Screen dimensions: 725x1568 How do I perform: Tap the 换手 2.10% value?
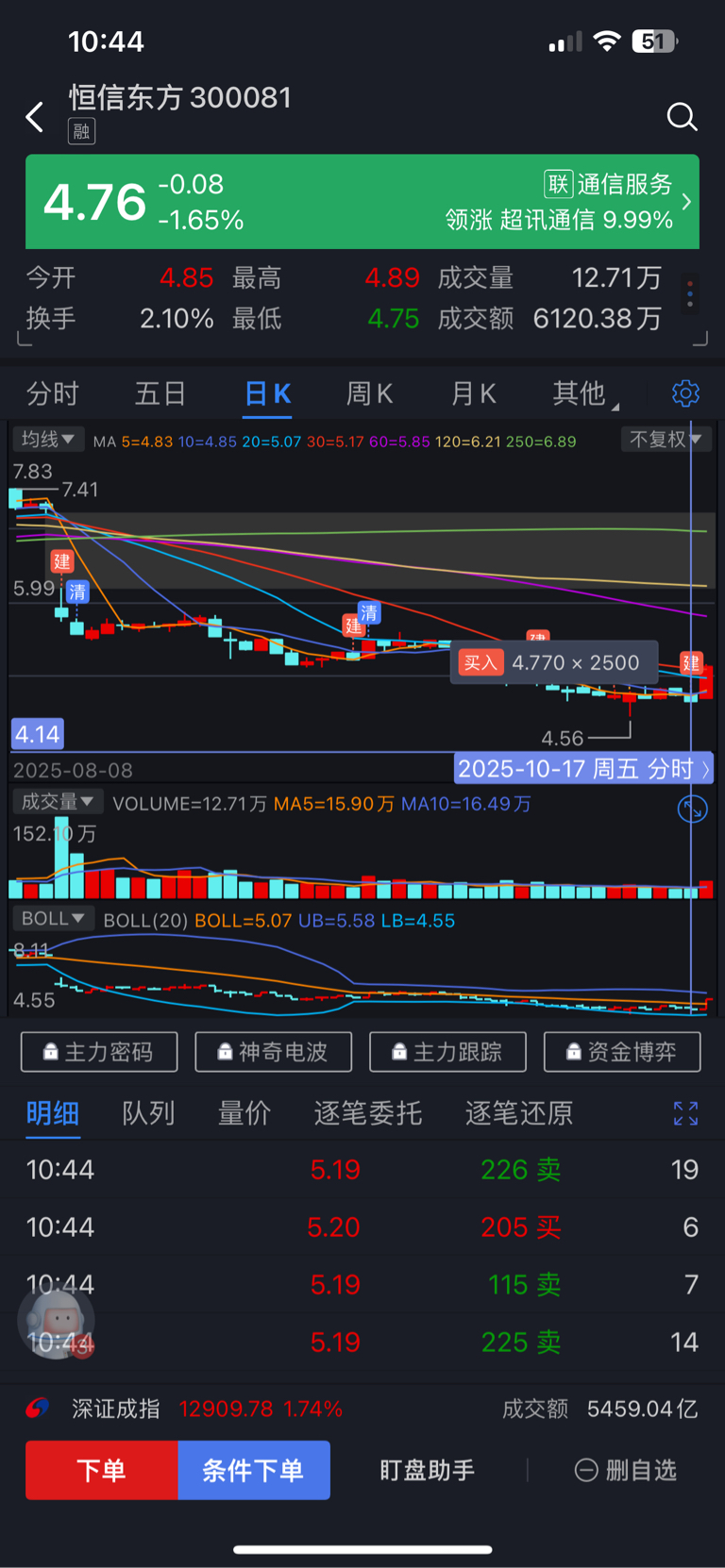pos(177,319)
